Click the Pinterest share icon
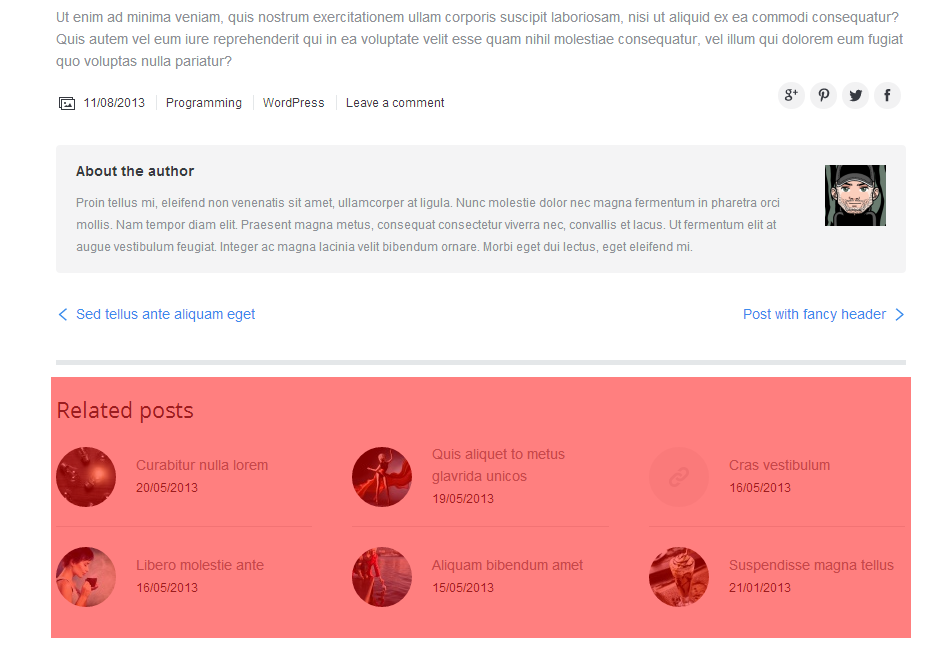This screenshot has width=942, height=645. 823,95
